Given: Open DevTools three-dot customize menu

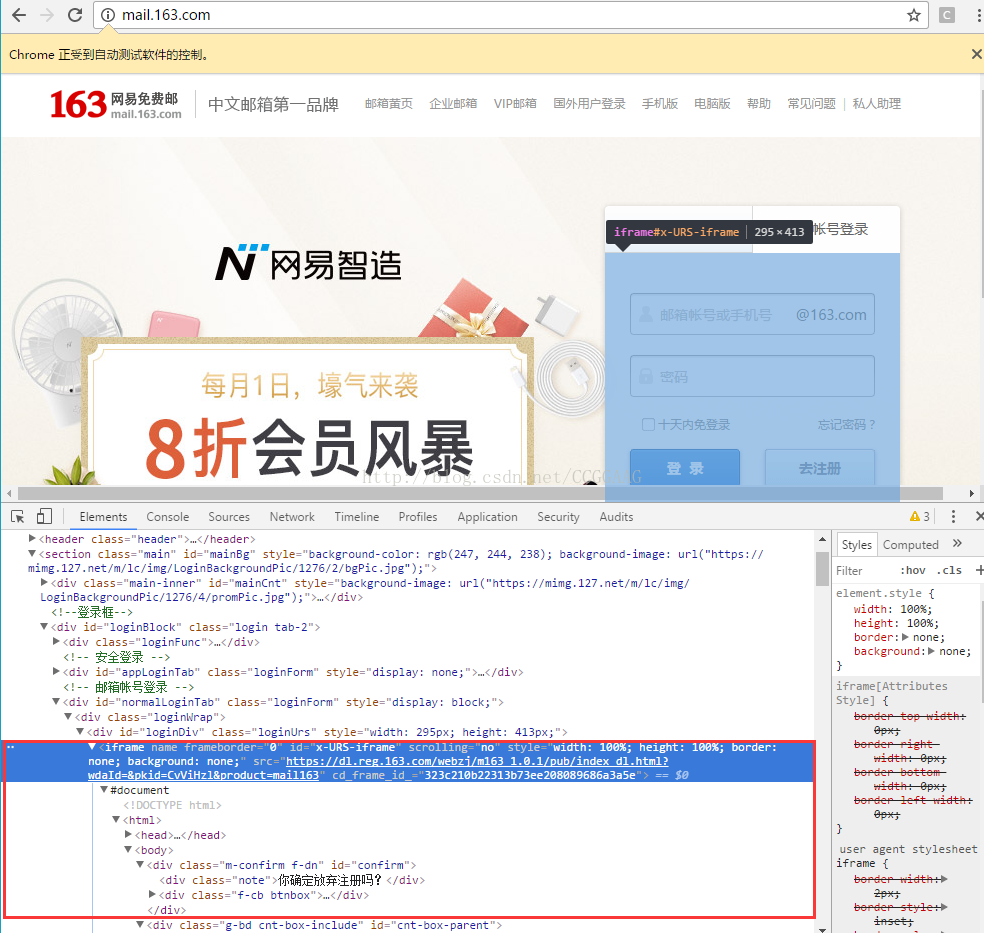Looking at the screenshot, I should tap(953, 516).
